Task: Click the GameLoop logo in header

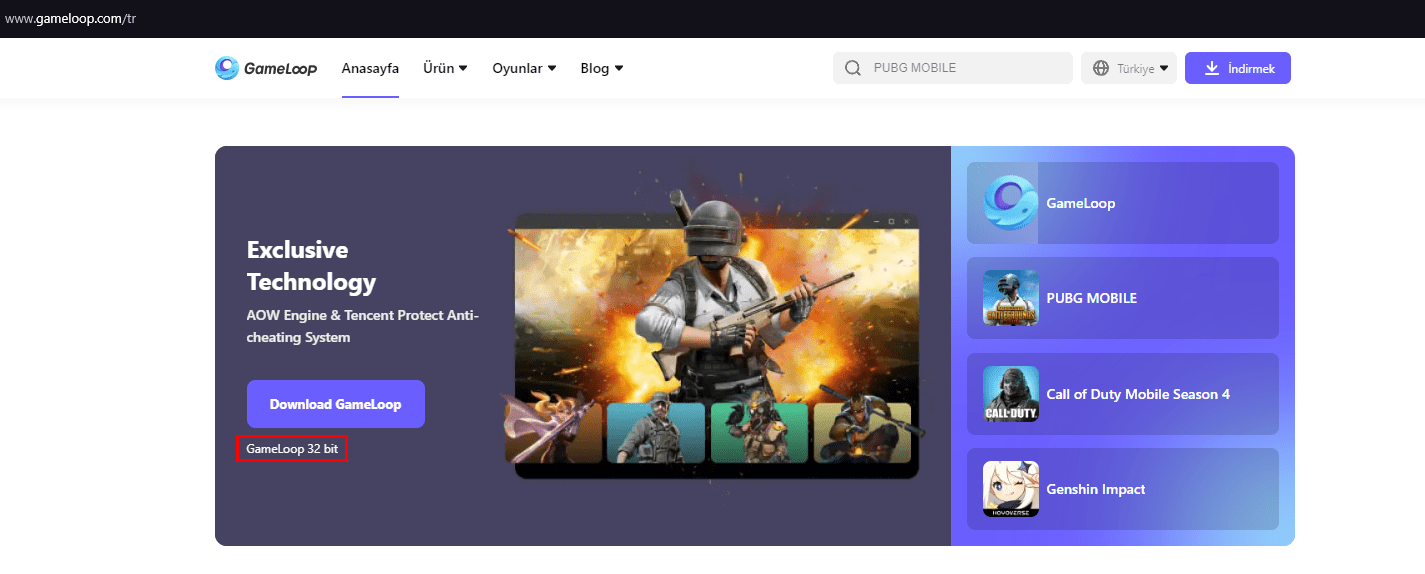Action: (x=266, y=68)
